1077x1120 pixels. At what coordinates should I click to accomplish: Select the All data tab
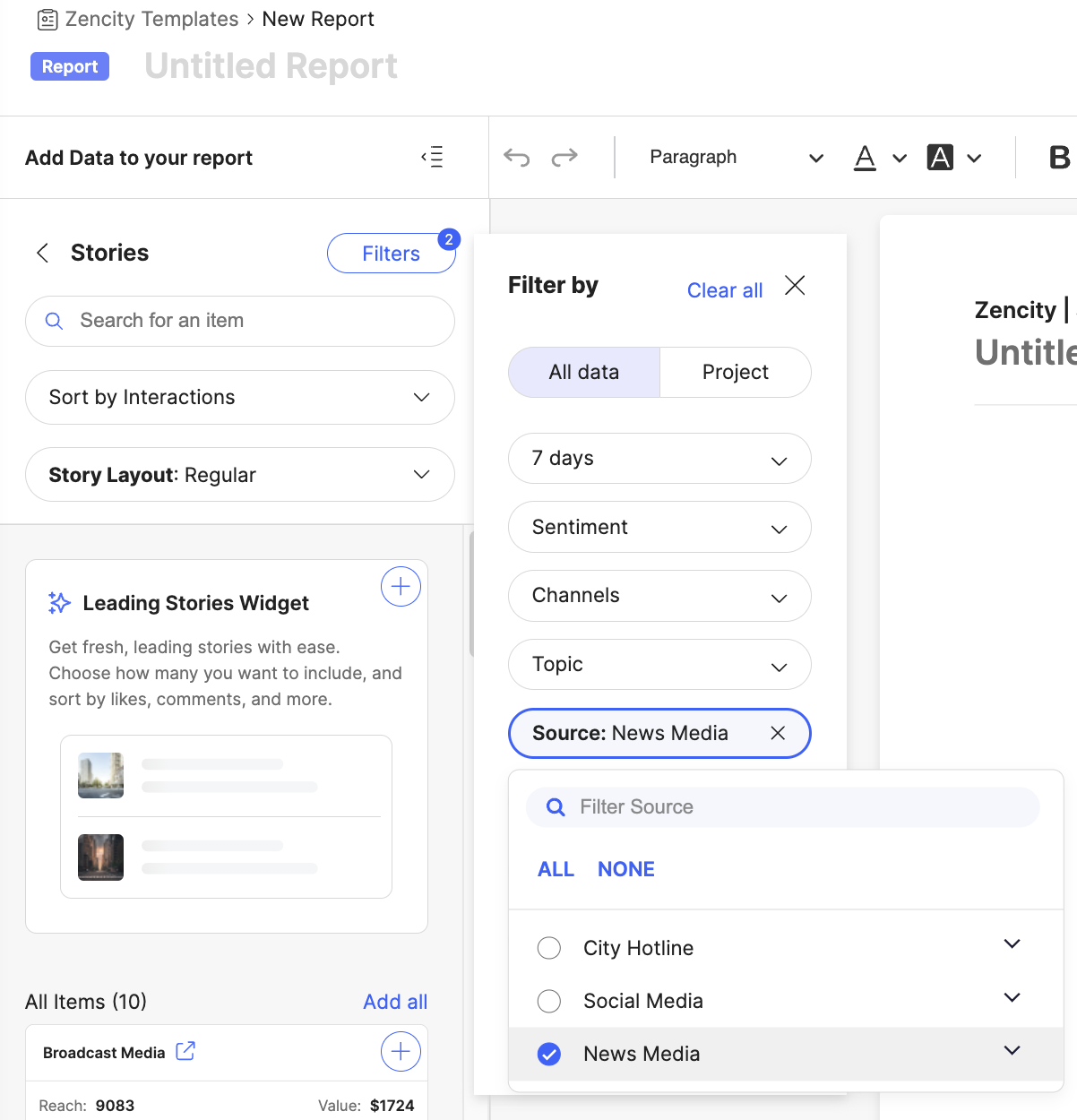point(584,372)
